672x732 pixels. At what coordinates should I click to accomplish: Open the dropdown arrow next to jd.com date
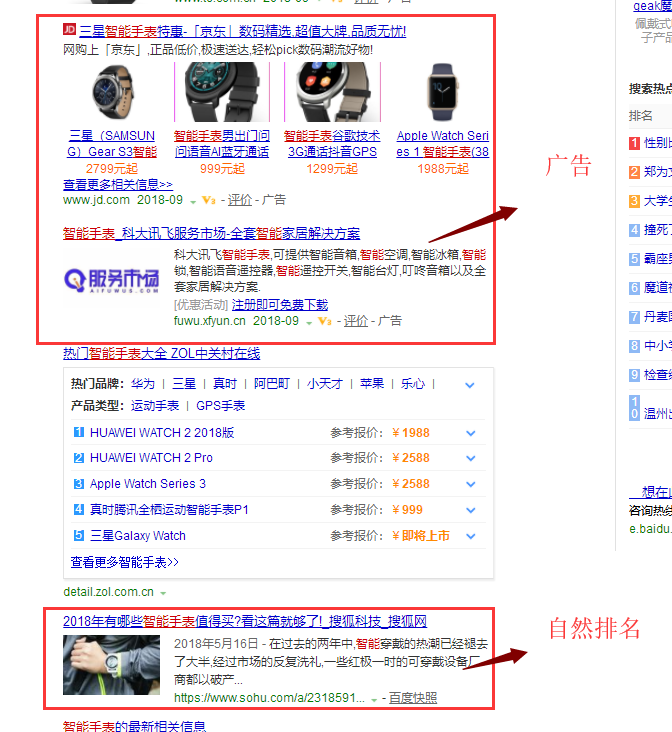point(193,201)
